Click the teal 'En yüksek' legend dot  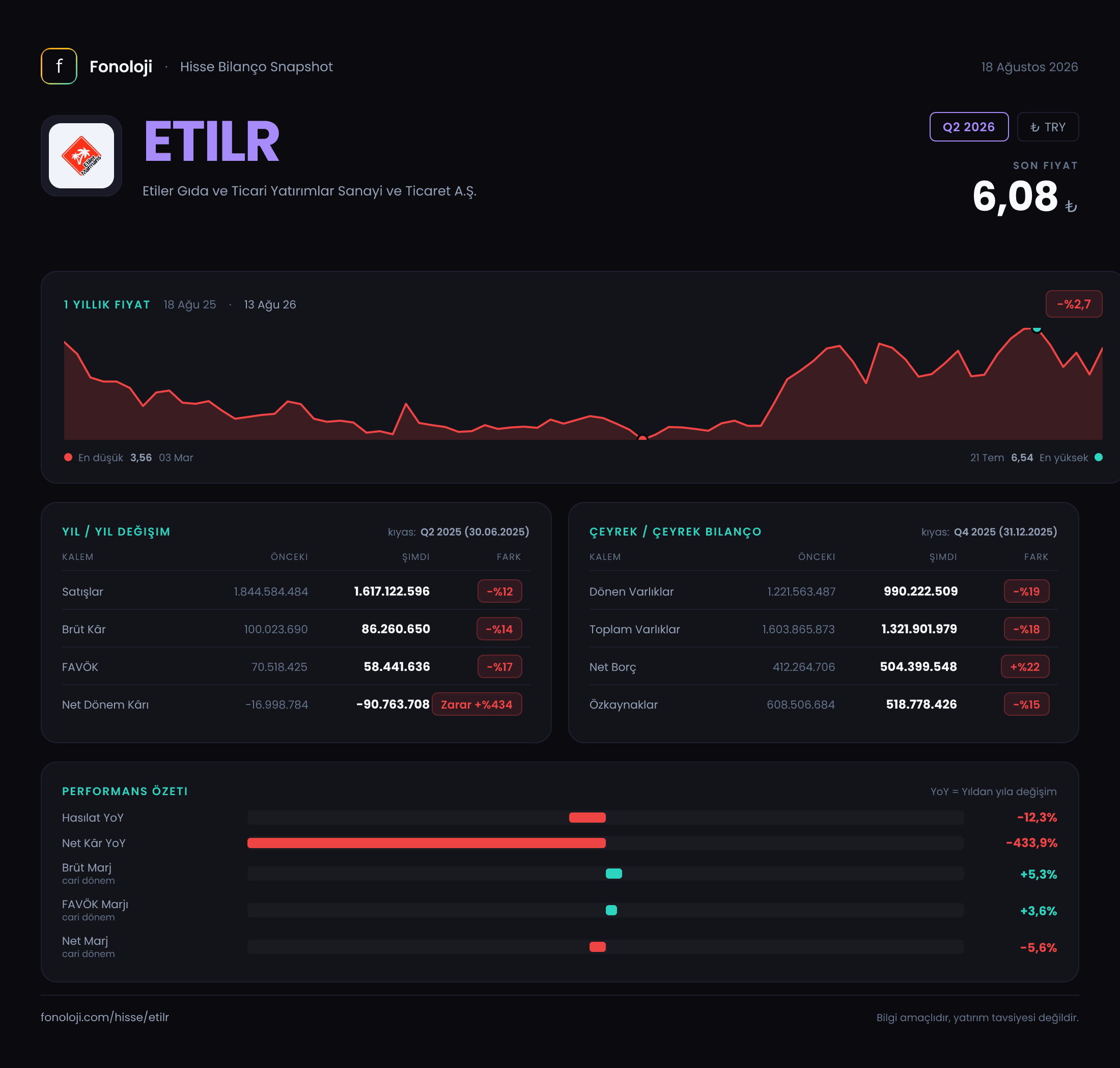point(1098,457)
